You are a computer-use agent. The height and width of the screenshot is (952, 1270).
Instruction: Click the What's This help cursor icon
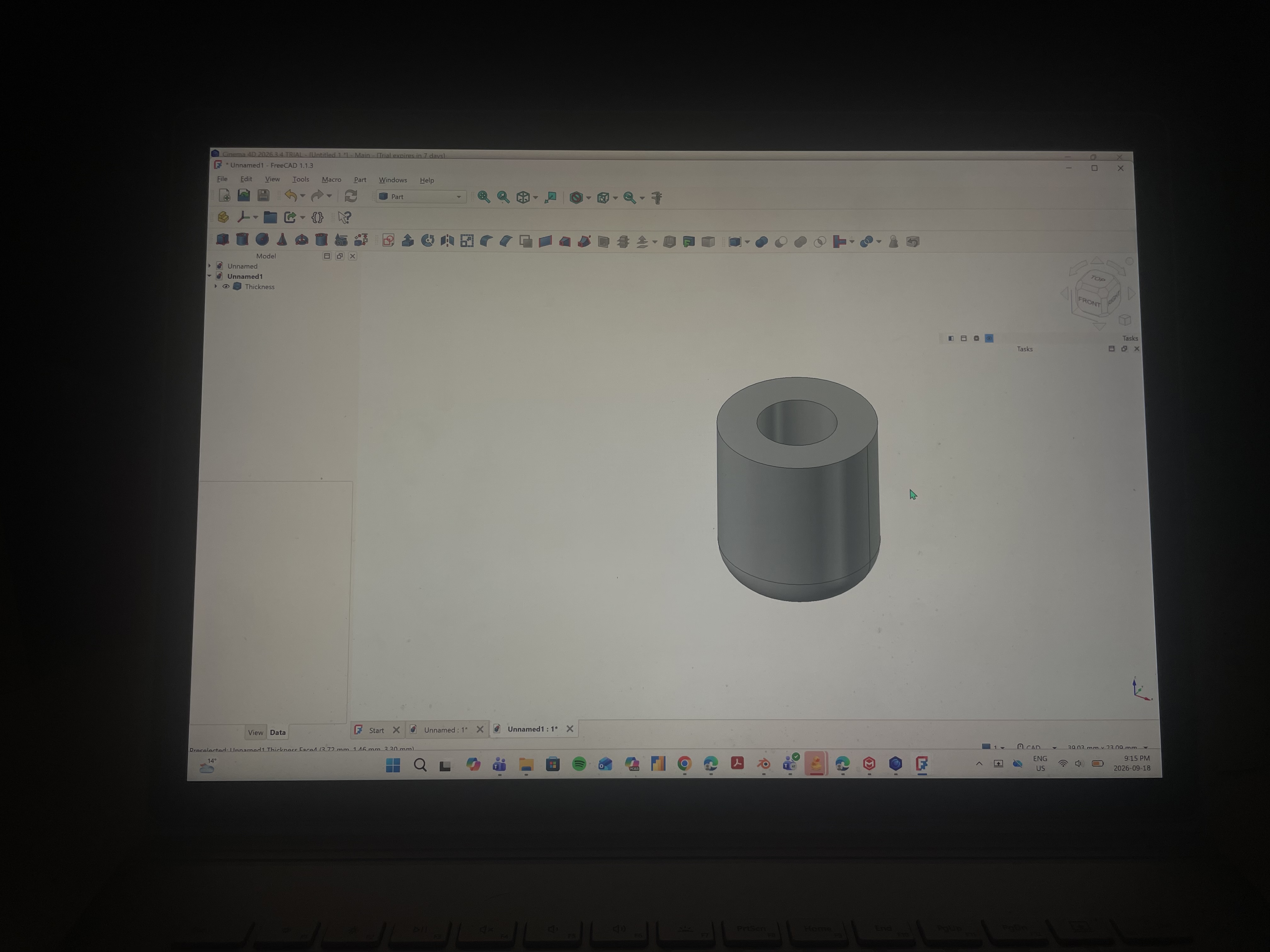(x=345, y=218)
